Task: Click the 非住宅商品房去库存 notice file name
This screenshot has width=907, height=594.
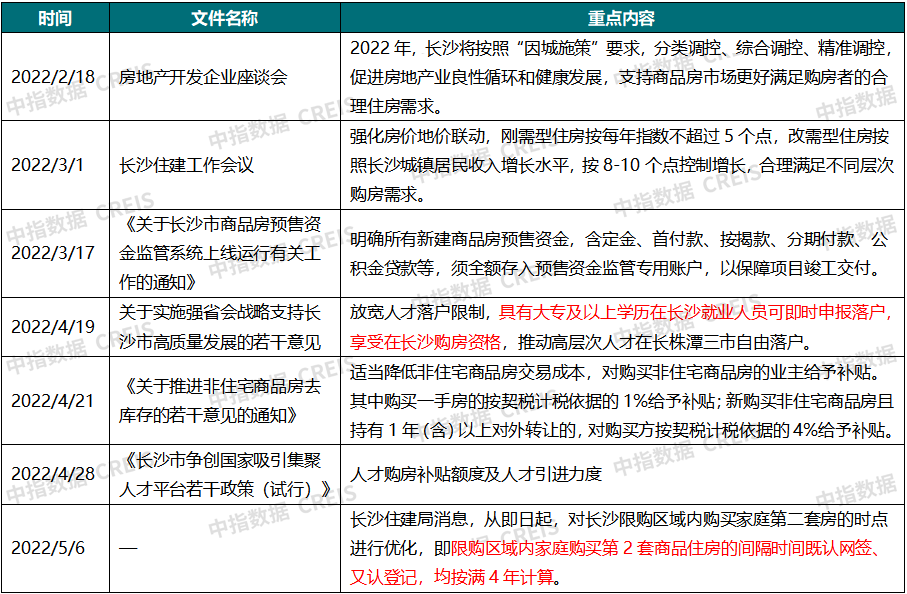Action: coord(220,400)
